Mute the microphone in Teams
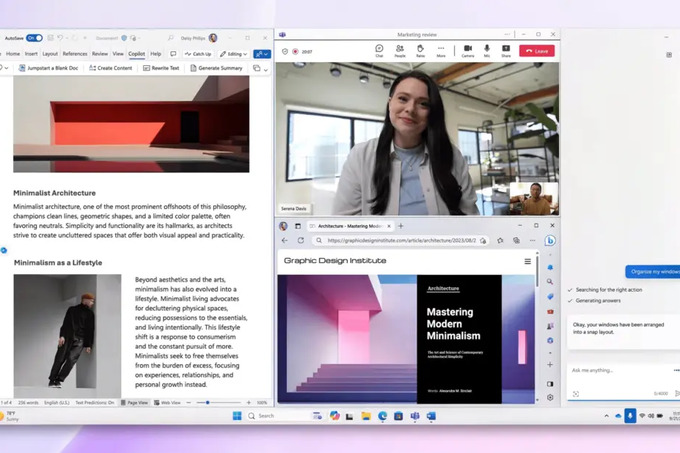Screen dimensions: 680x453 487,49
